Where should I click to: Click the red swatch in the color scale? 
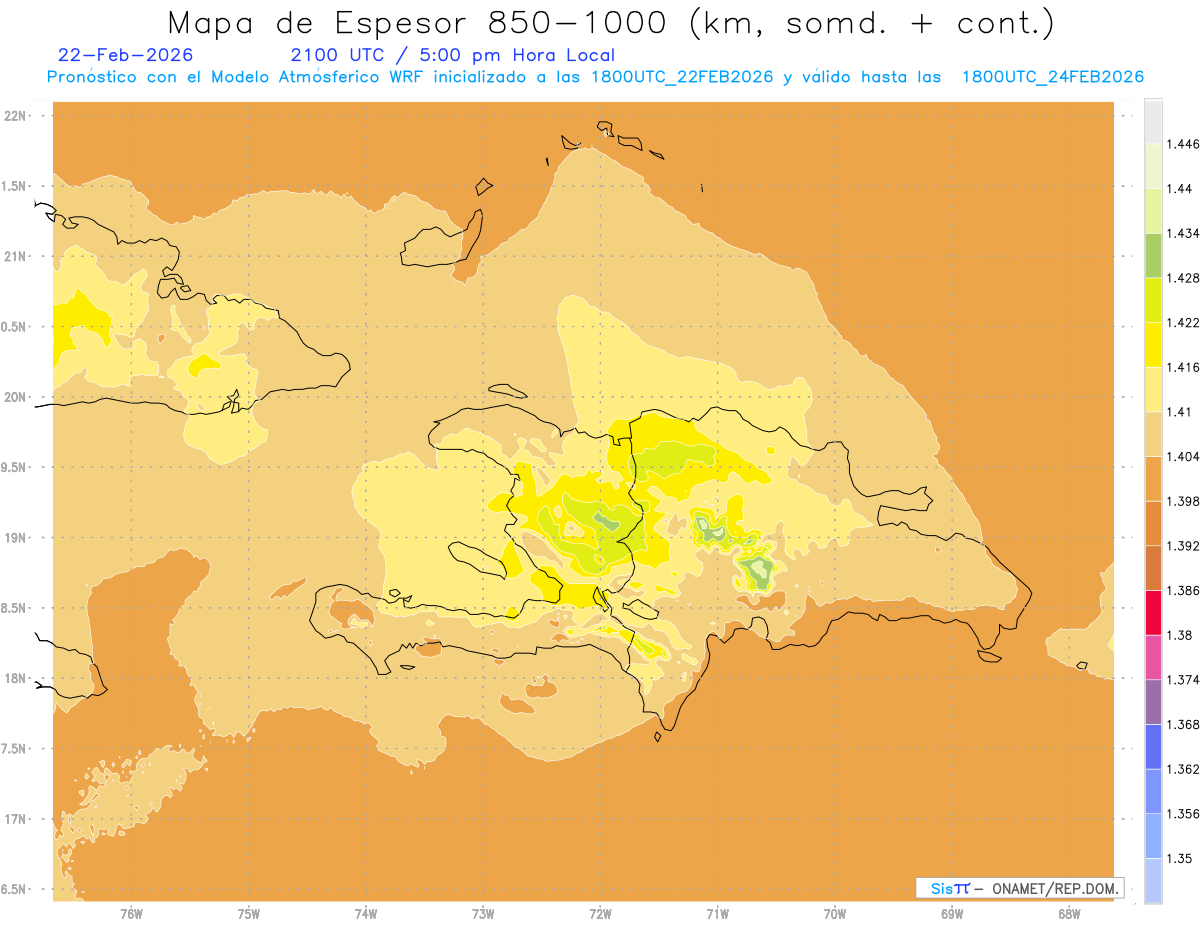coord(1153,613)
